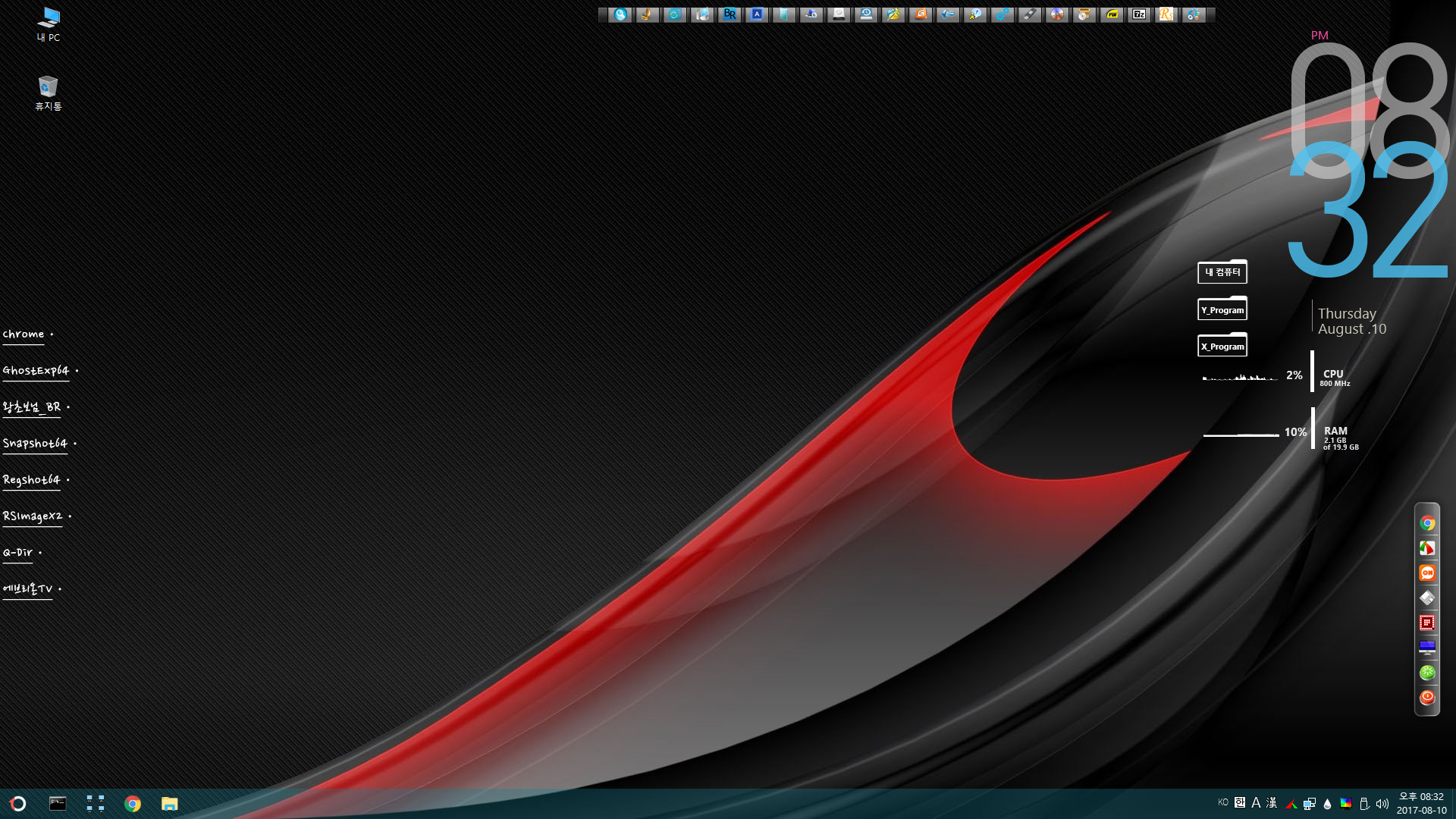The width and height of the screenshot is (1456, 819).
Task: Click the water drop tray icon
Action: (x=1327, y=804)
